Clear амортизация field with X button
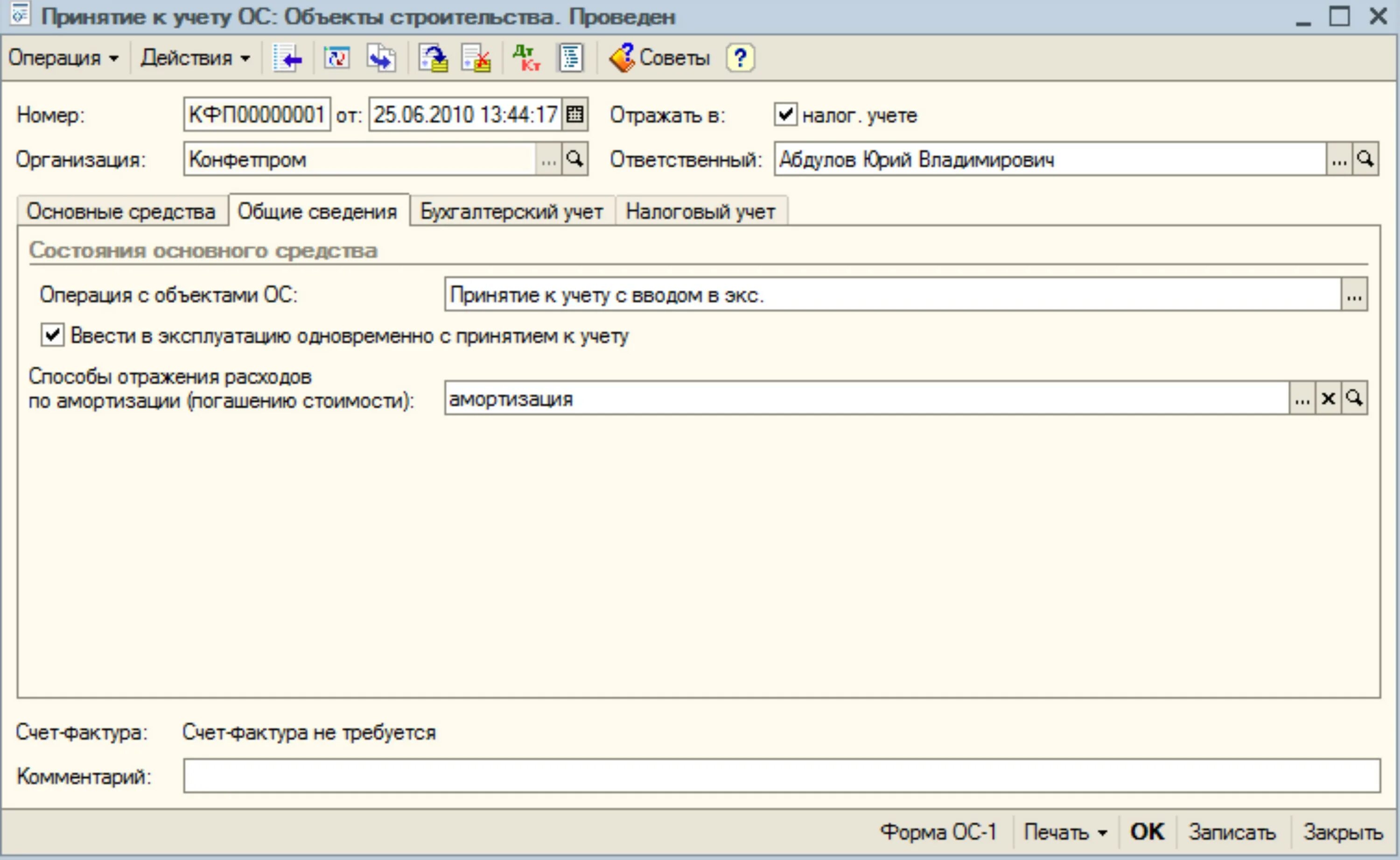The image size is (1400, 860). [x=1328, y=398]
